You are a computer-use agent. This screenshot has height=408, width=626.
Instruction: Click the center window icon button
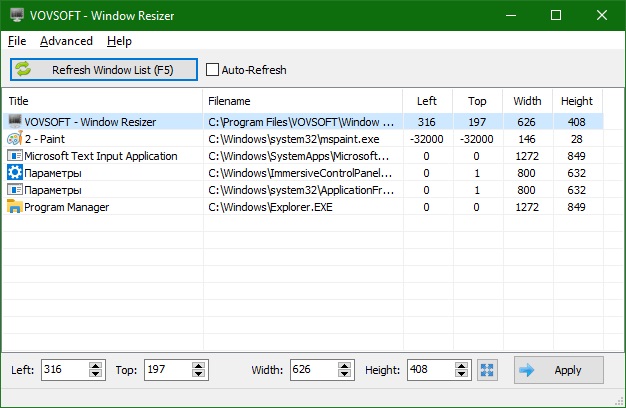[487, 370]
